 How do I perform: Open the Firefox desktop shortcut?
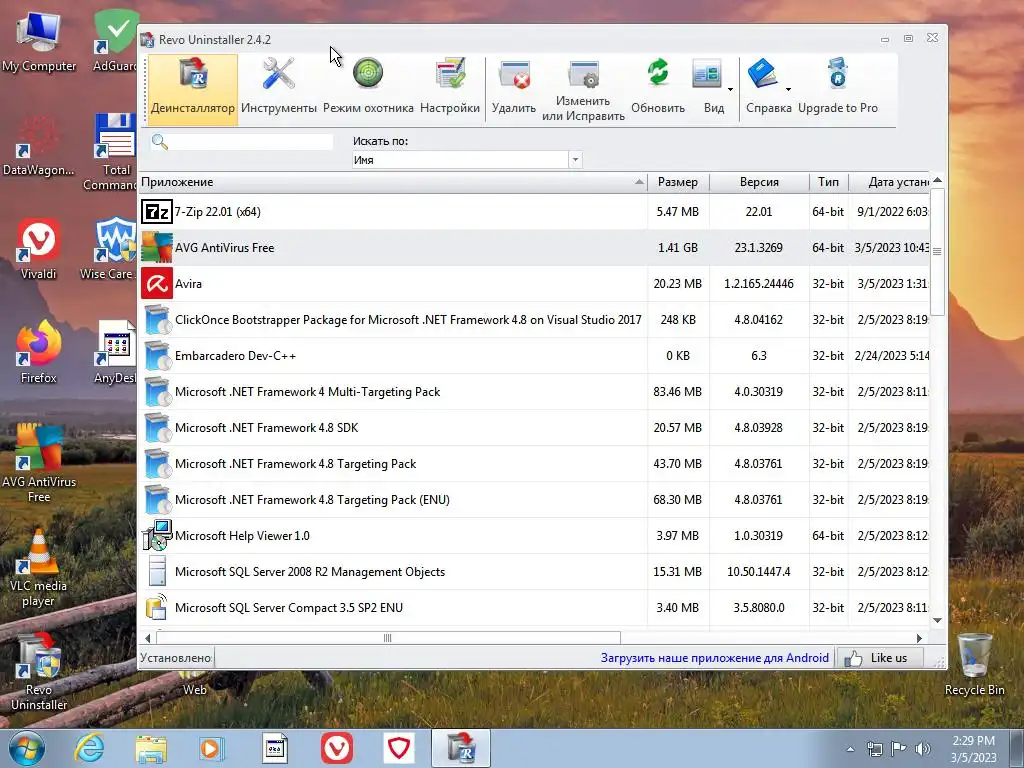point(39,353)
